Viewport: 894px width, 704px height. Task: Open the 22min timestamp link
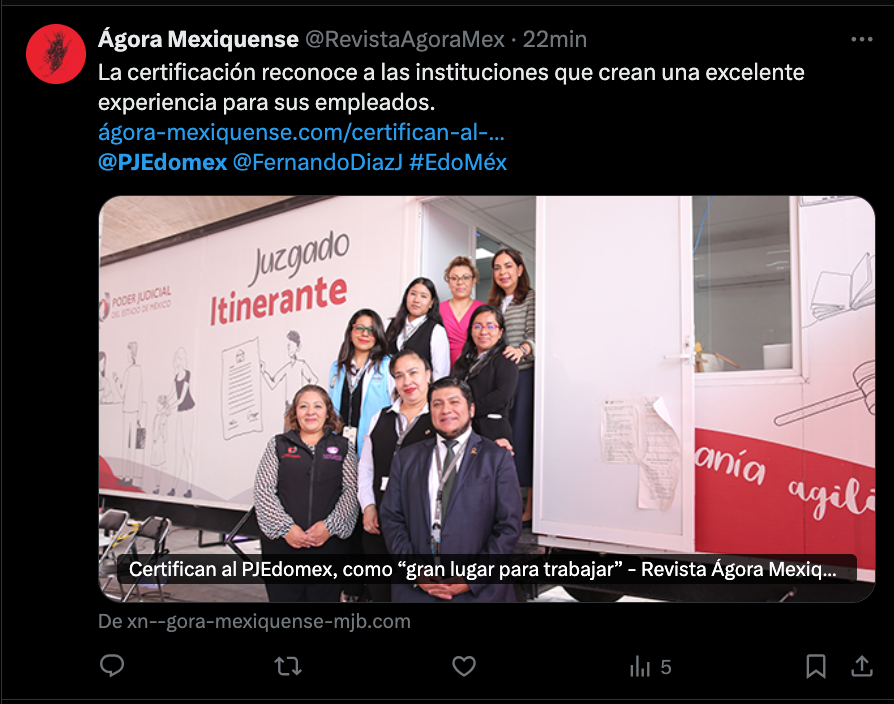[x=555, y=39]
